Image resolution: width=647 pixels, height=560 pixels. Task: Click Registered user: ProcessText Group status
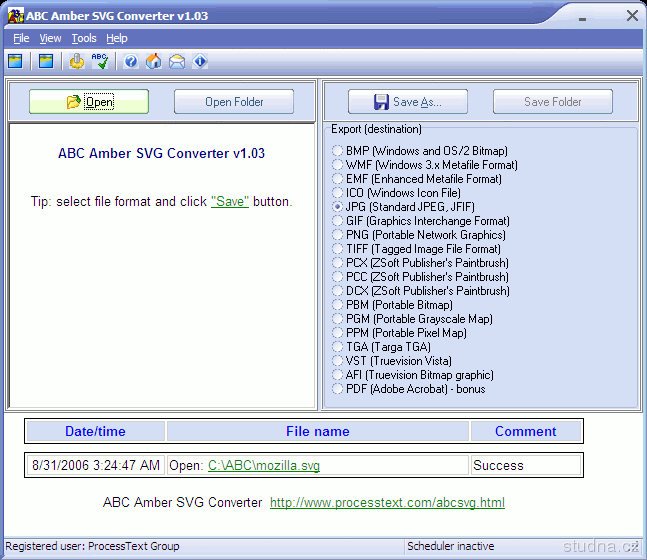click(92, 546)
